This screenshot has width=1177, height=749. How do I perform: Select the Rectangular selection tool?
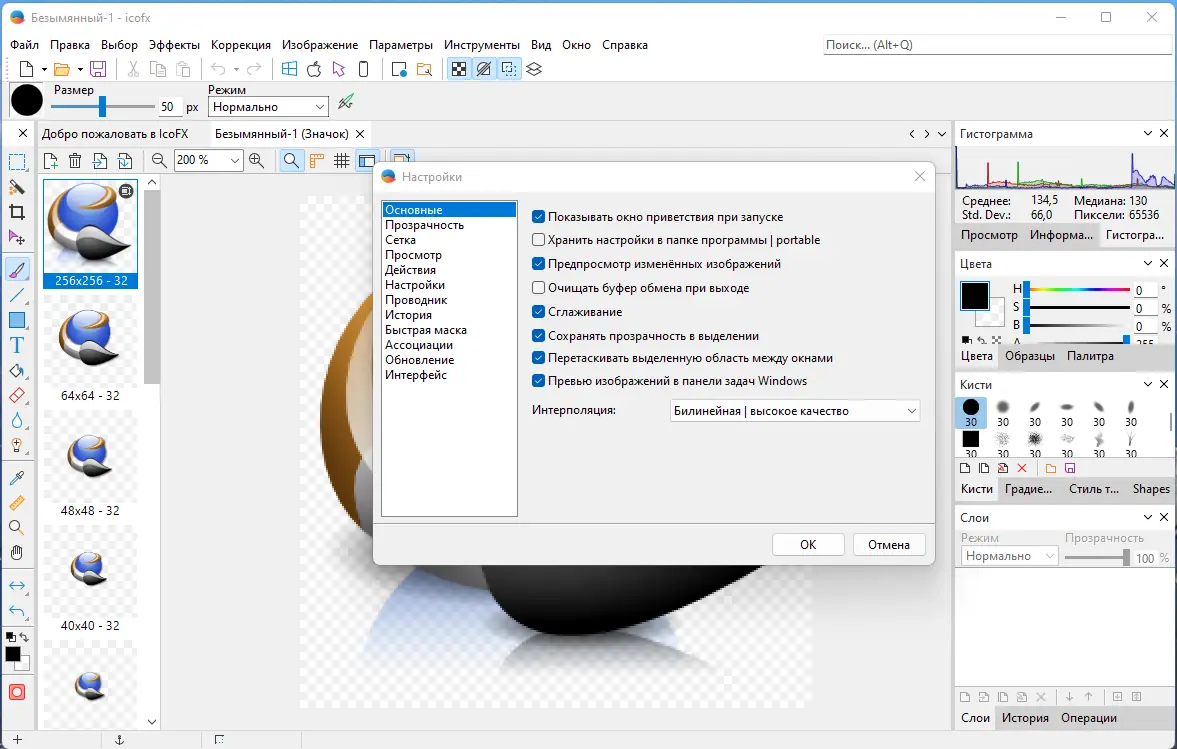[17, 162]
